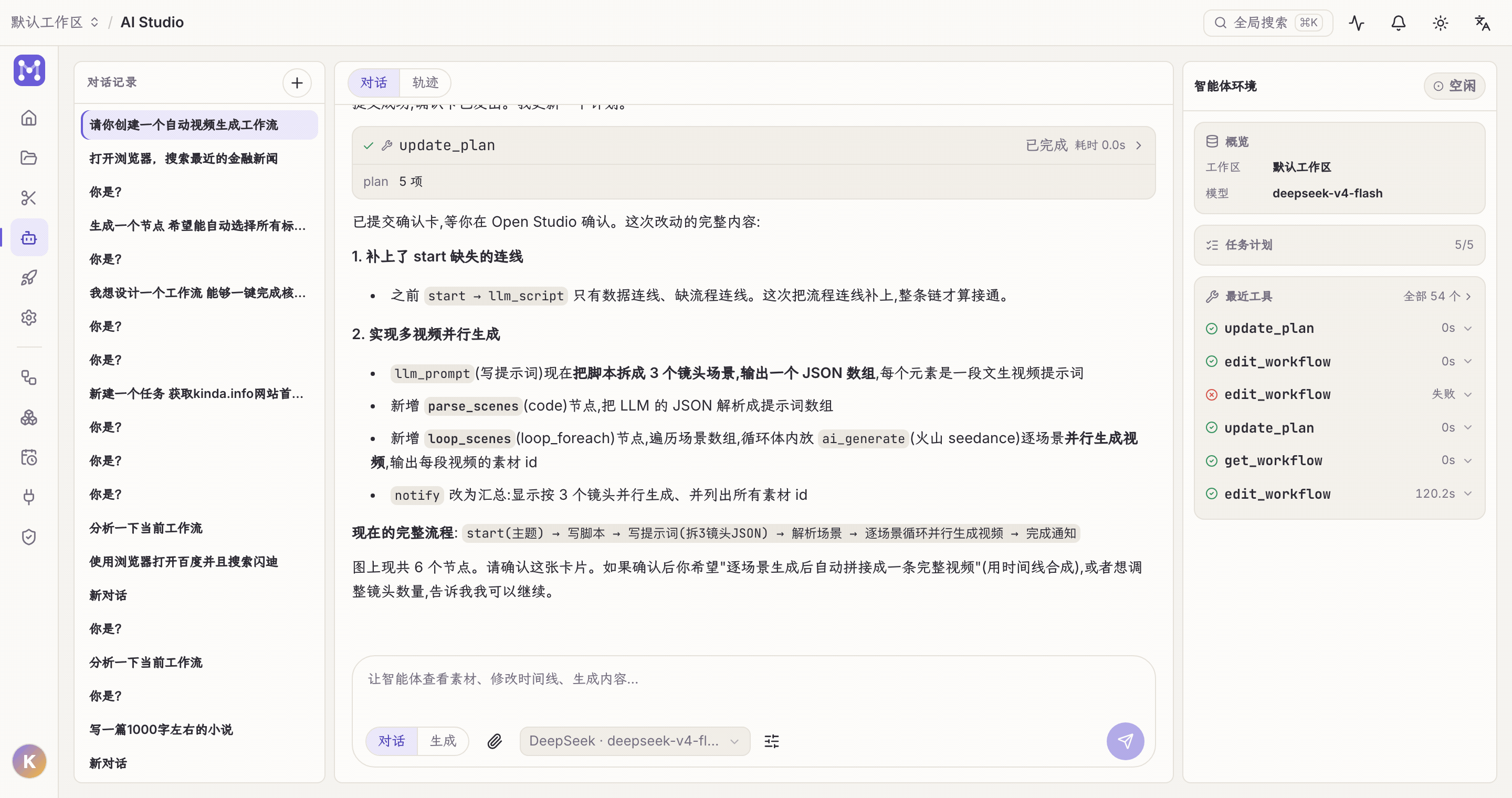Switch to the 轨迹 tab
The image size is (1512, 798).
coord(426,83)
